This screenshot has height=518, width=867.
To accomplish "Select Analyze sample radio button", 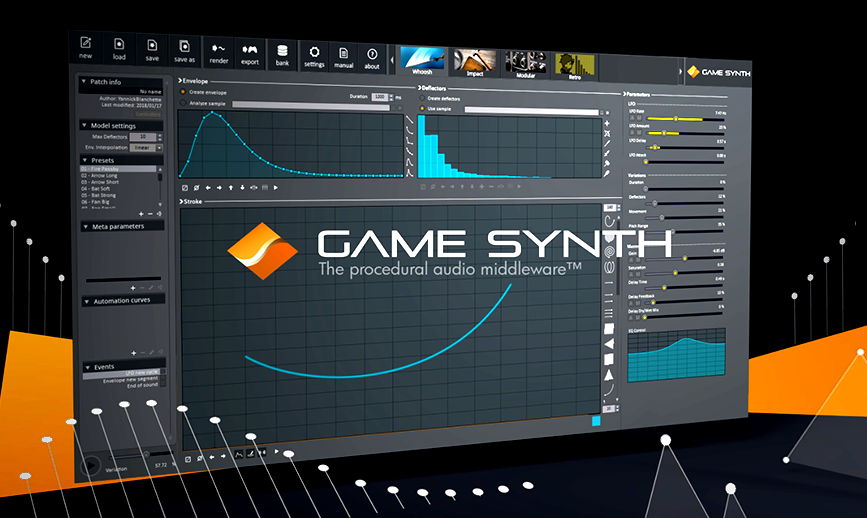I will (x=182, y=103).
